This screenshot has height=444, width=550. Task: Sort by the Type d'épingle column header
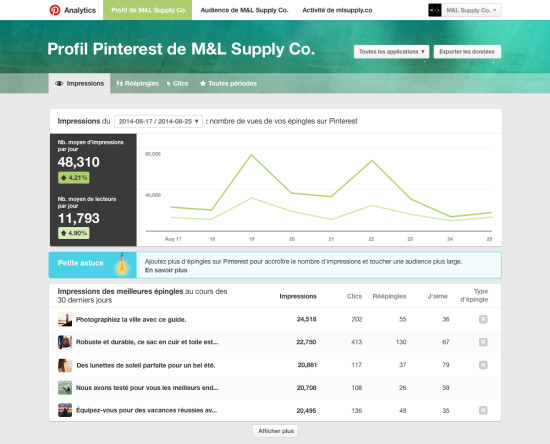474,295
